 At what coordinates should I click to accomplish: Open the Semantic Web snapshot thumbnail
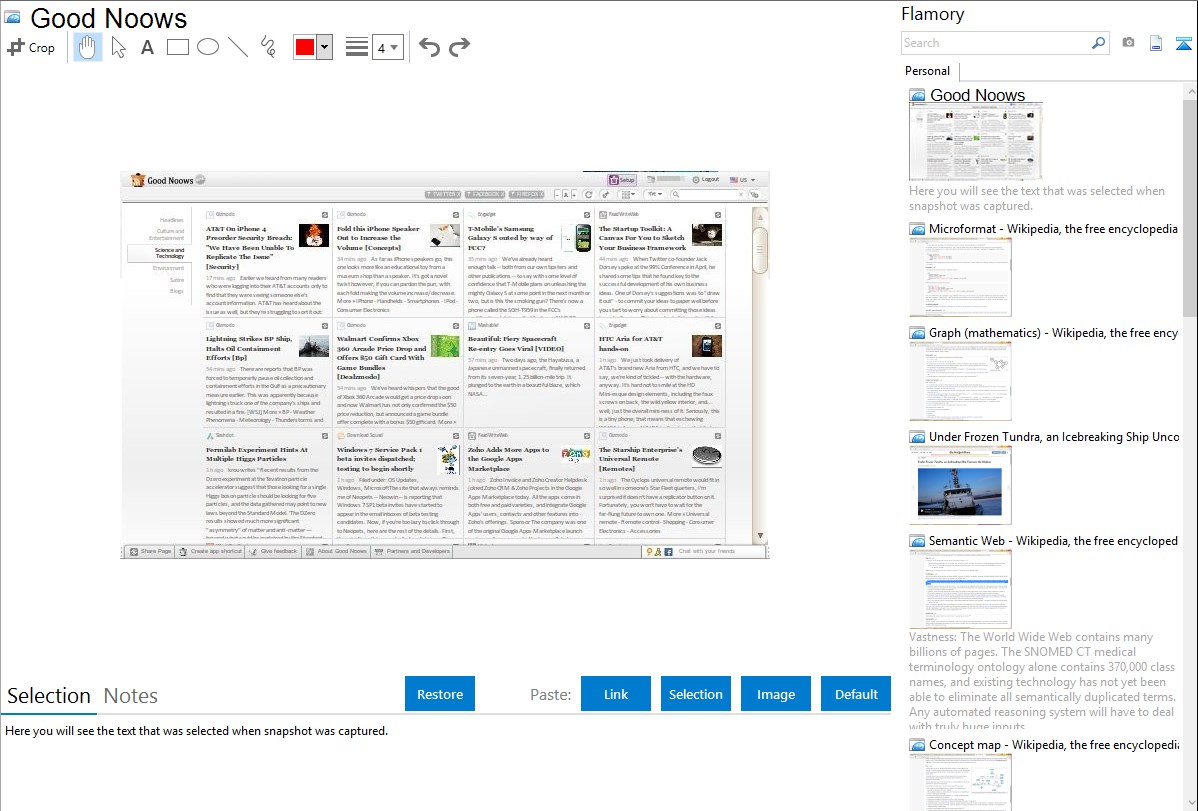click(x=960, y=589)
